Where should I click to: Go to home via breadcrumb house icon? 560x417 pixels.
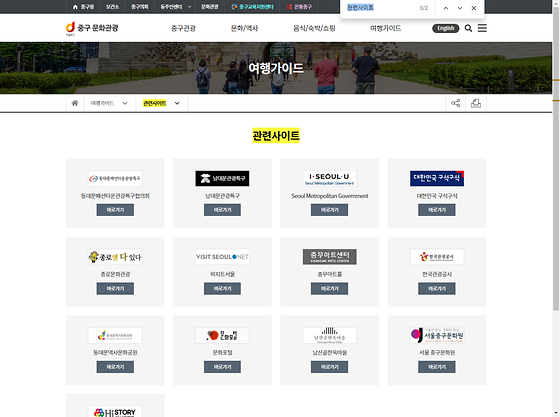[x=75, y=103]
